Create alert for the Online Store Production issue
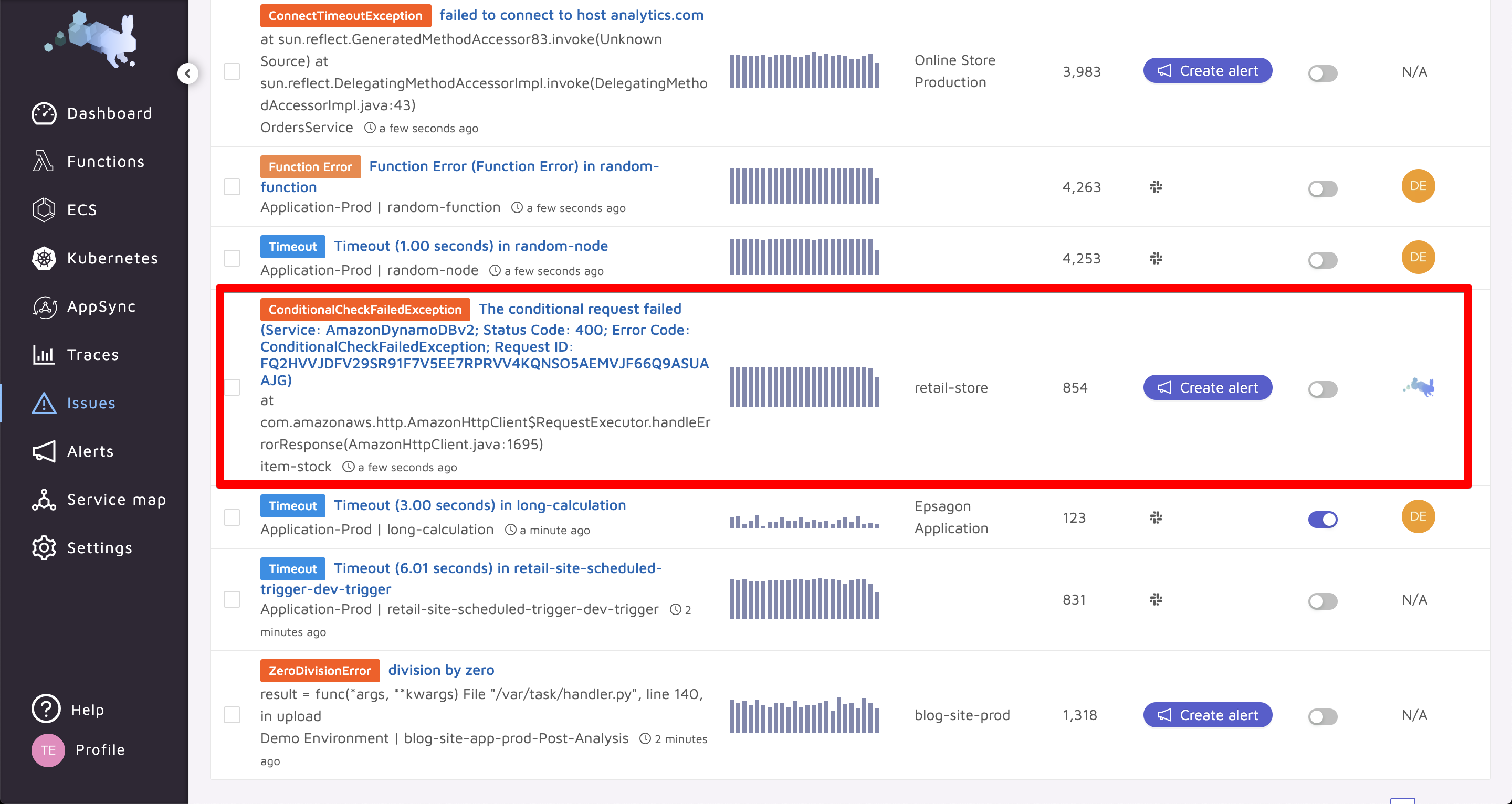This screenshot has width=1512, height=804. click(x=1207, y=71)
